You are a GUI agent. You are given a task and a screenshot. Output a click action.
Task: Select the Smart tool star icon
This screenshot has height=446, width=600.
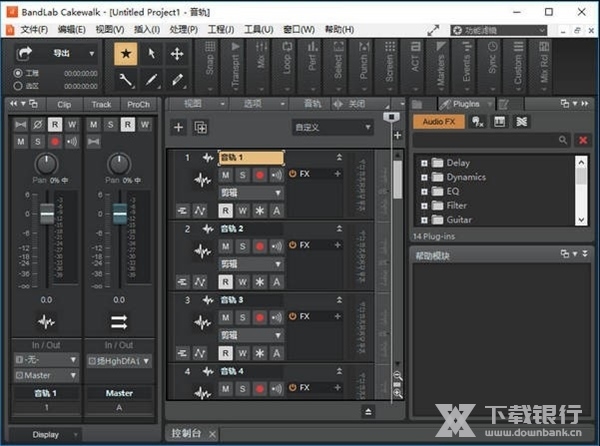(x=125, y=53)
